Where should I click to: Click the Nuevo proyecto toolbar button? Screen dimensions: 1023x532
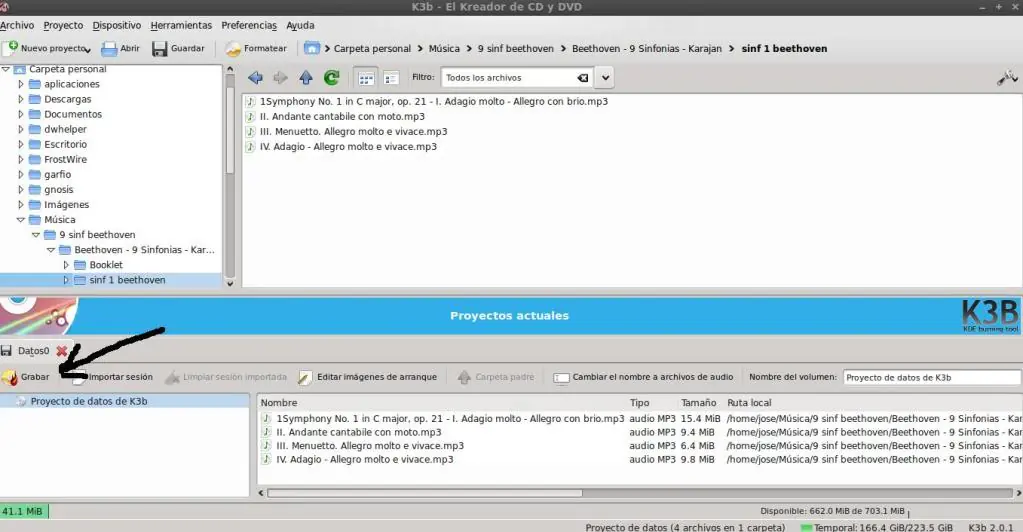[49, 48]
